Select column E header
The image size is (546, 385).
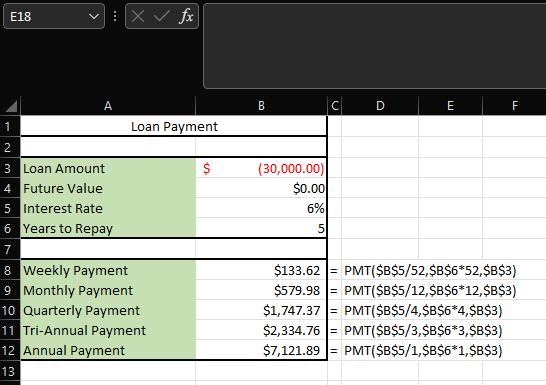450,106
